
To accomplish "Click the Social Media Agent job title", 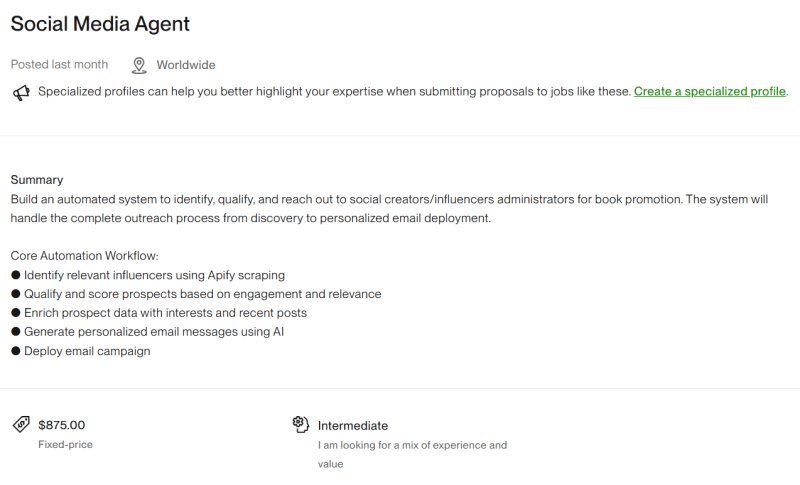I will 100,24.
